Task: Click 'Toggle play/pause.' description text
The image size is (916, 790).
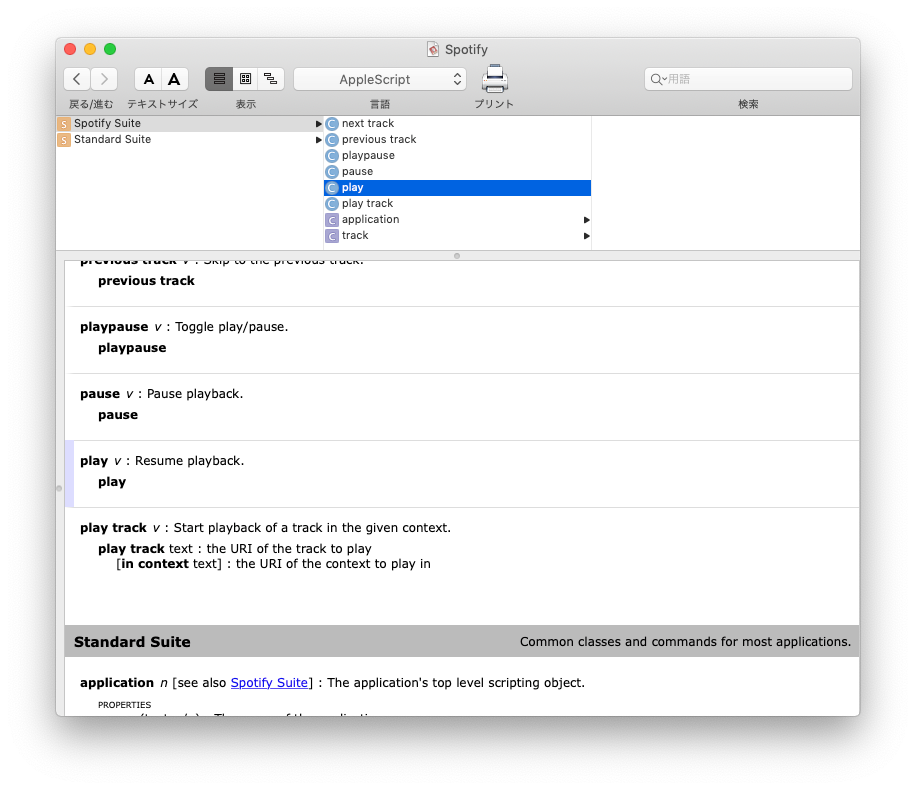Action: (232, 327)
